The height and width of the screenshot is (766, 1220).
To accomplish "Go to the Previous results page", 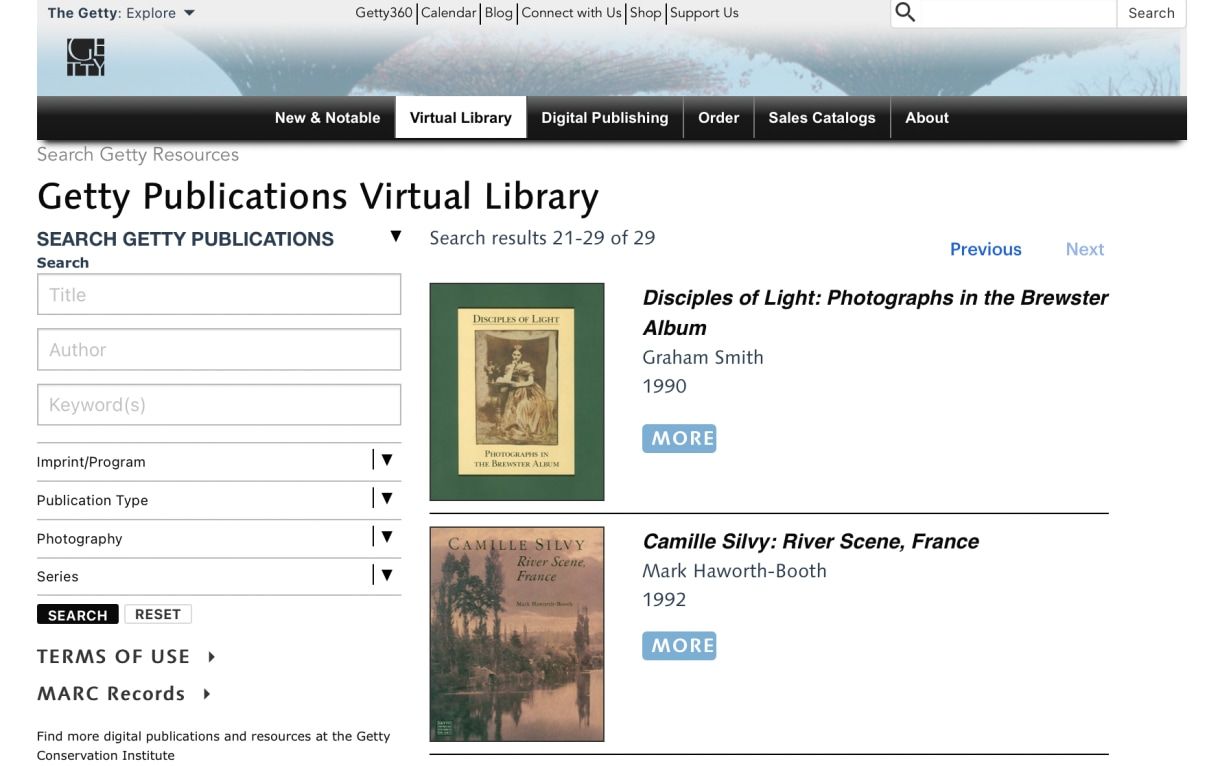I will (x=985, y=250).
